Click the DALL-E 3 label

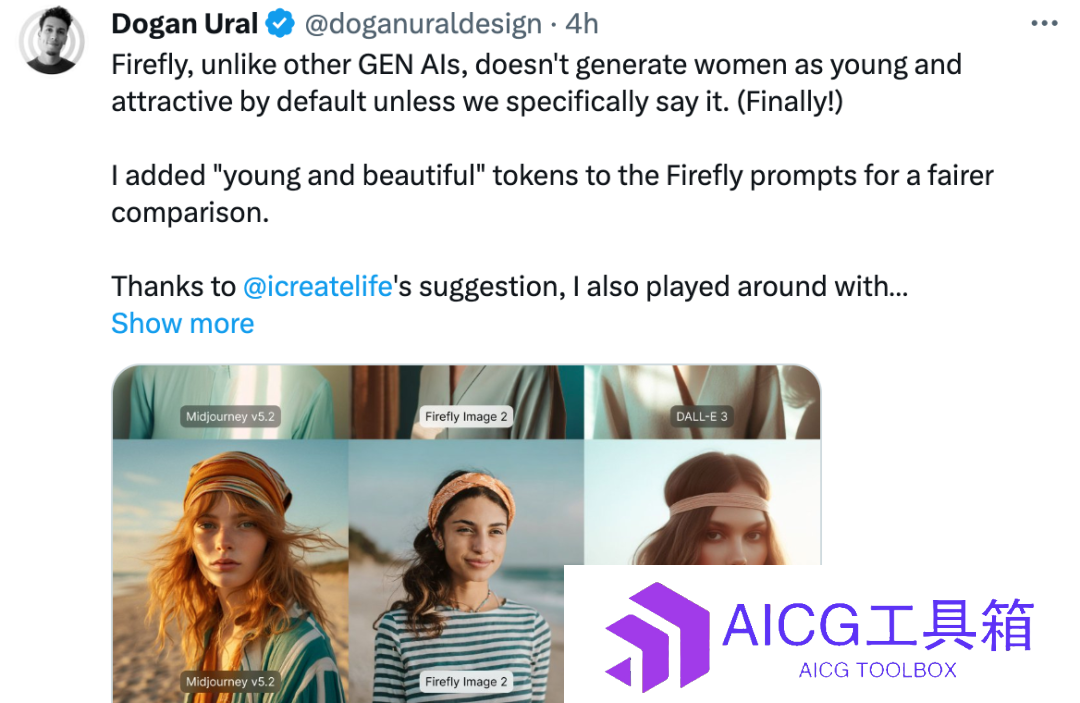[702, 417]
